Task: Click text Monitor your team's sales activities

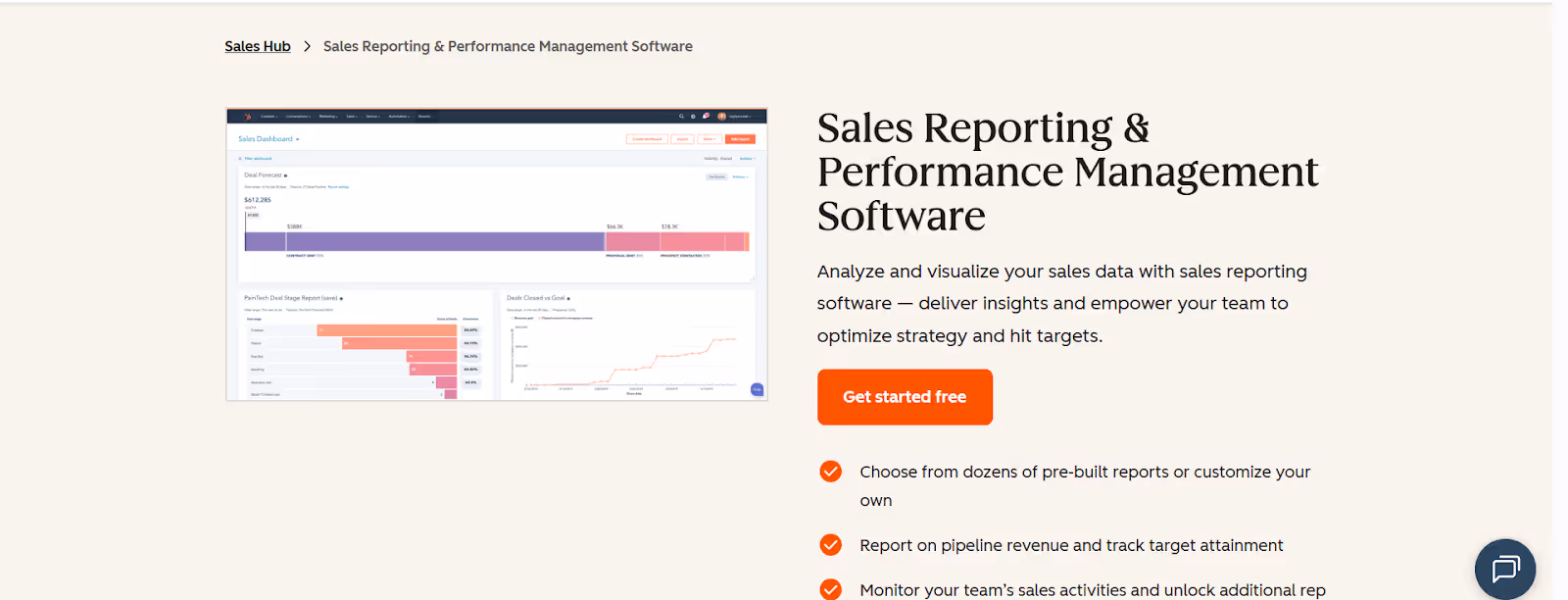Action: click(x=1093, y=589)
